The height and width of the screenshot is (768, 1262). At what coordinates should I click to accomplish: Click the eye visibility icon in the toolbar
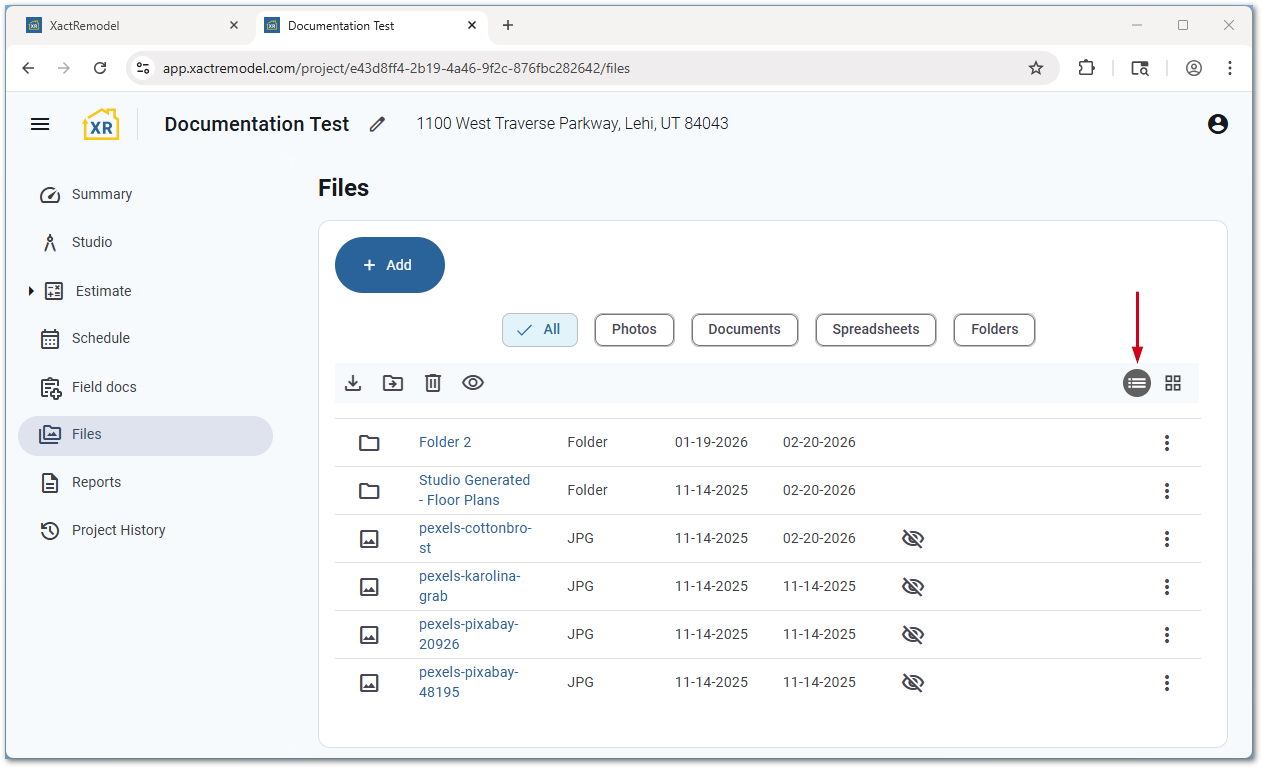[x=472, y=383]
